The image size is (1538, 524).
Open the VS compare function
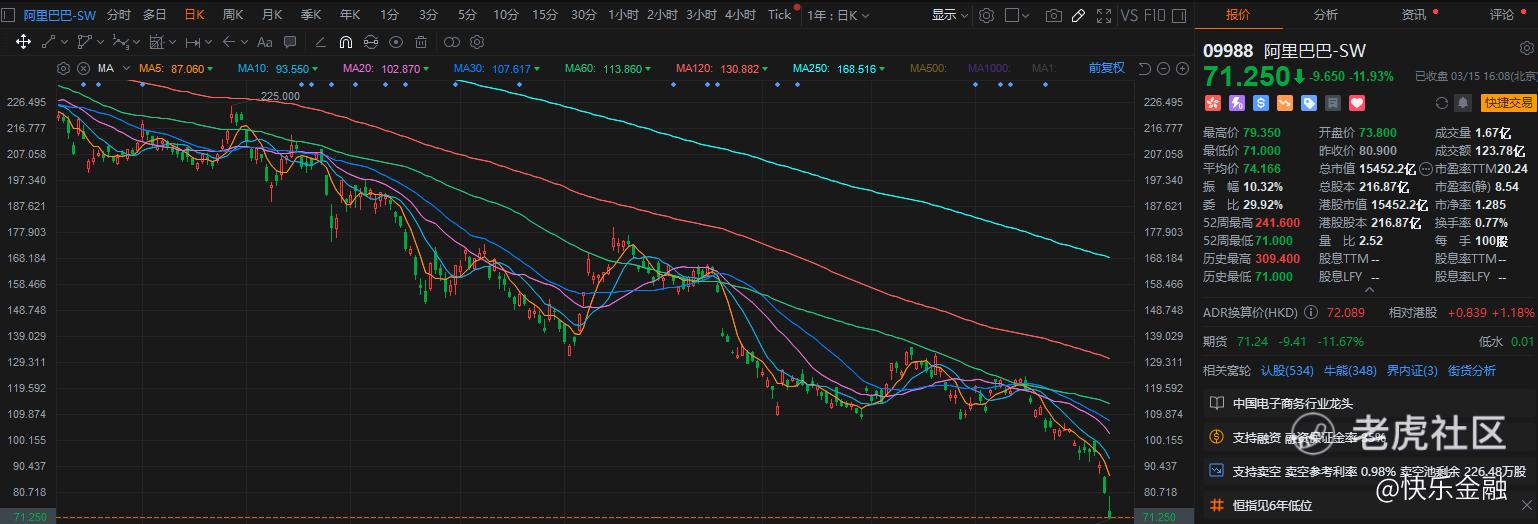click(x=1129, y=15)
